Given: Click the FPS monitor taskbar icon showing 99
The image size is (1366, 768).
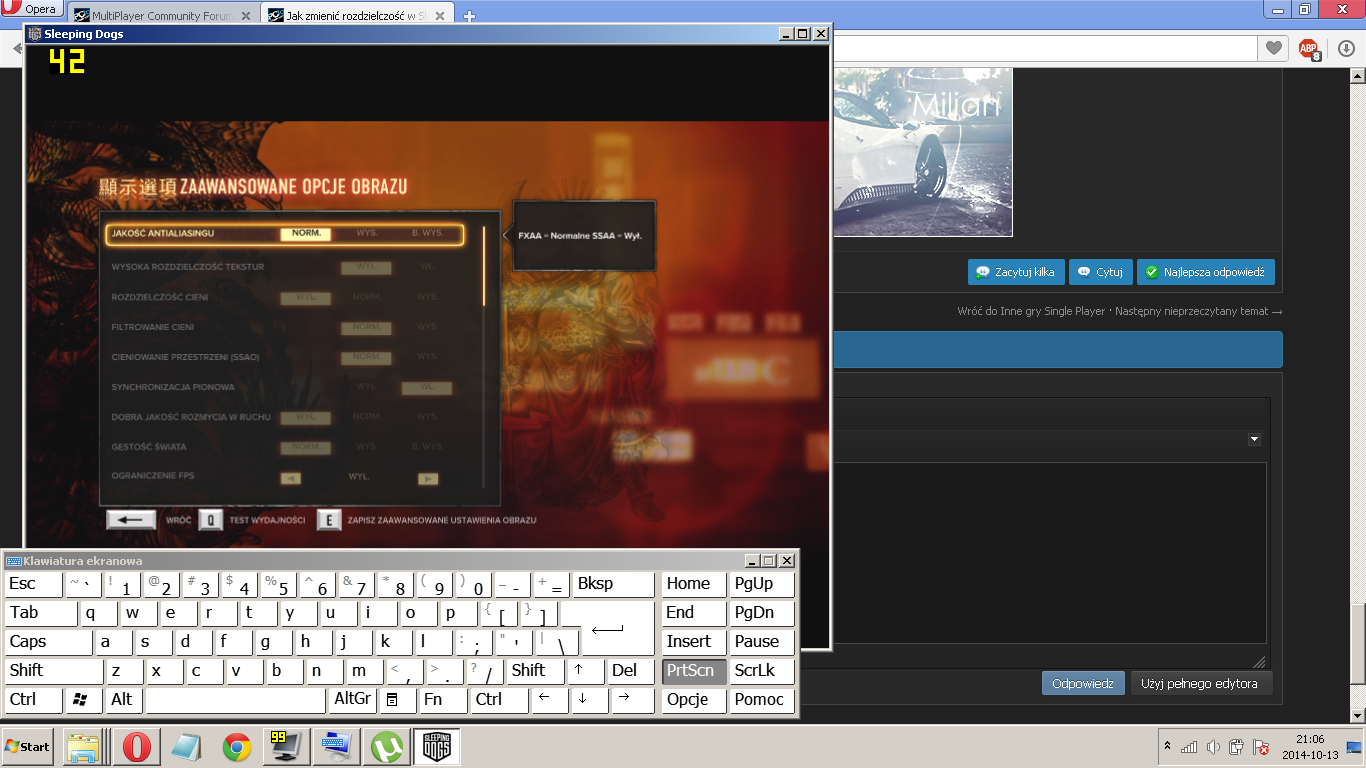Looking at the screenshot, I should [x=287, y=747].
